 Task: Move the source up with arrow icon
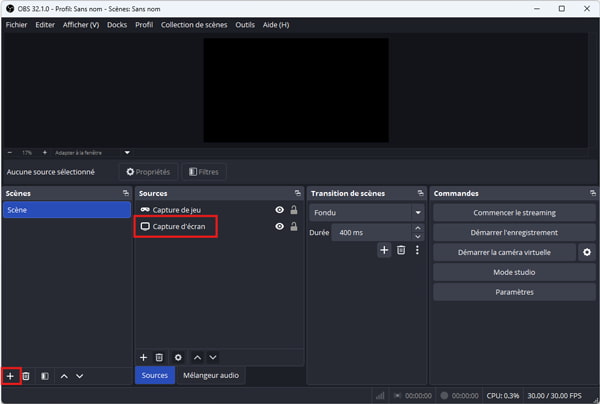point(197,357)
